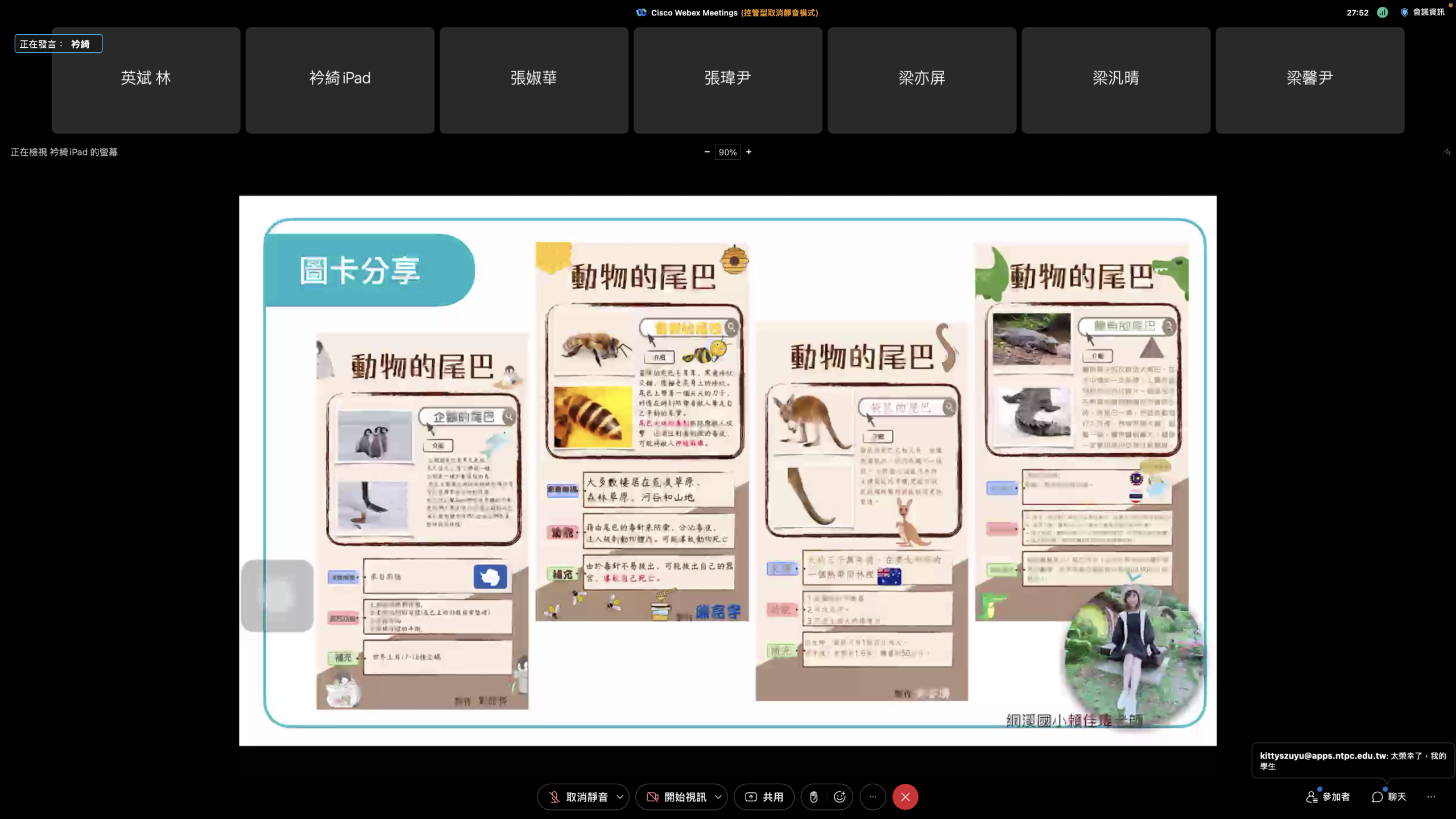The width and height of the screenshot is (1456, 819).
Task: Zoom in shared screen with plus
Action: click(748, 152)
